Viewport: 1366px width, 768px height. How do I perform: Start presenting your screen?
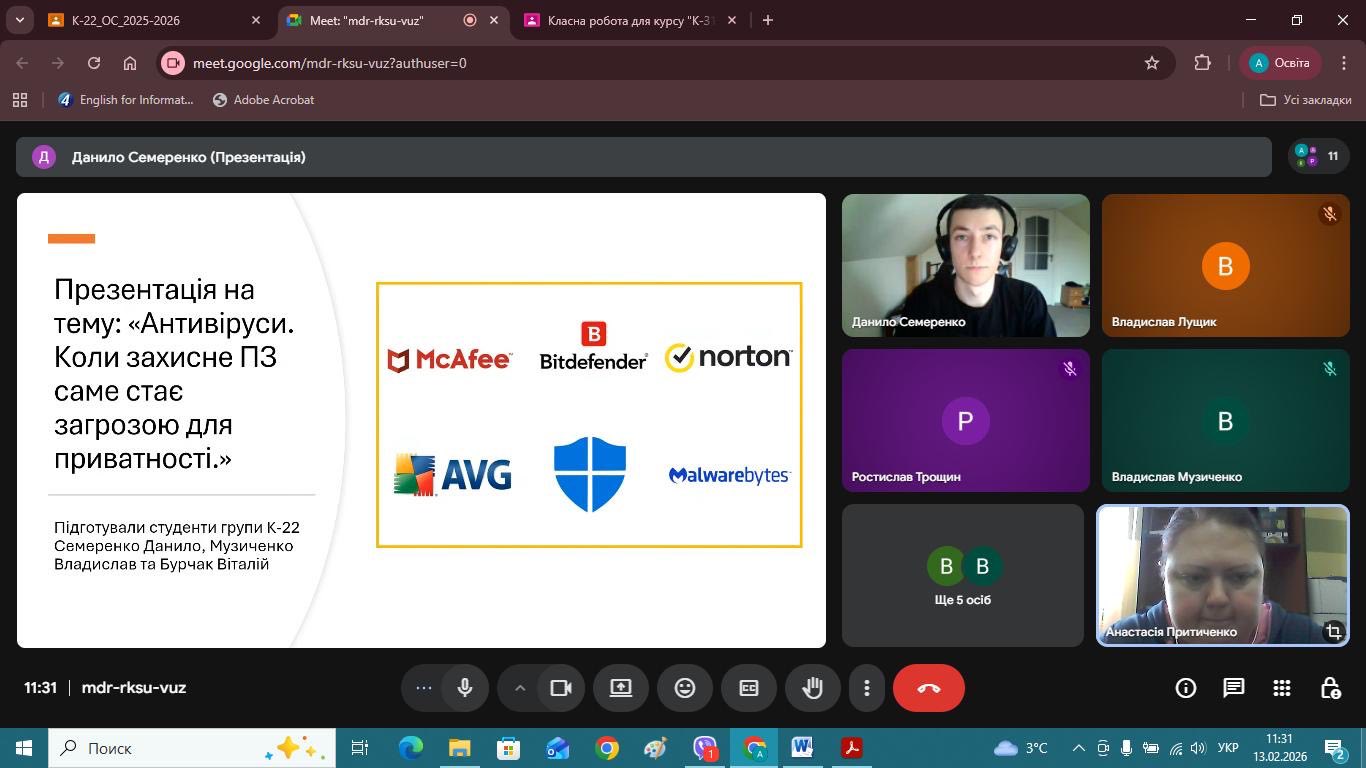coord(621,688)
